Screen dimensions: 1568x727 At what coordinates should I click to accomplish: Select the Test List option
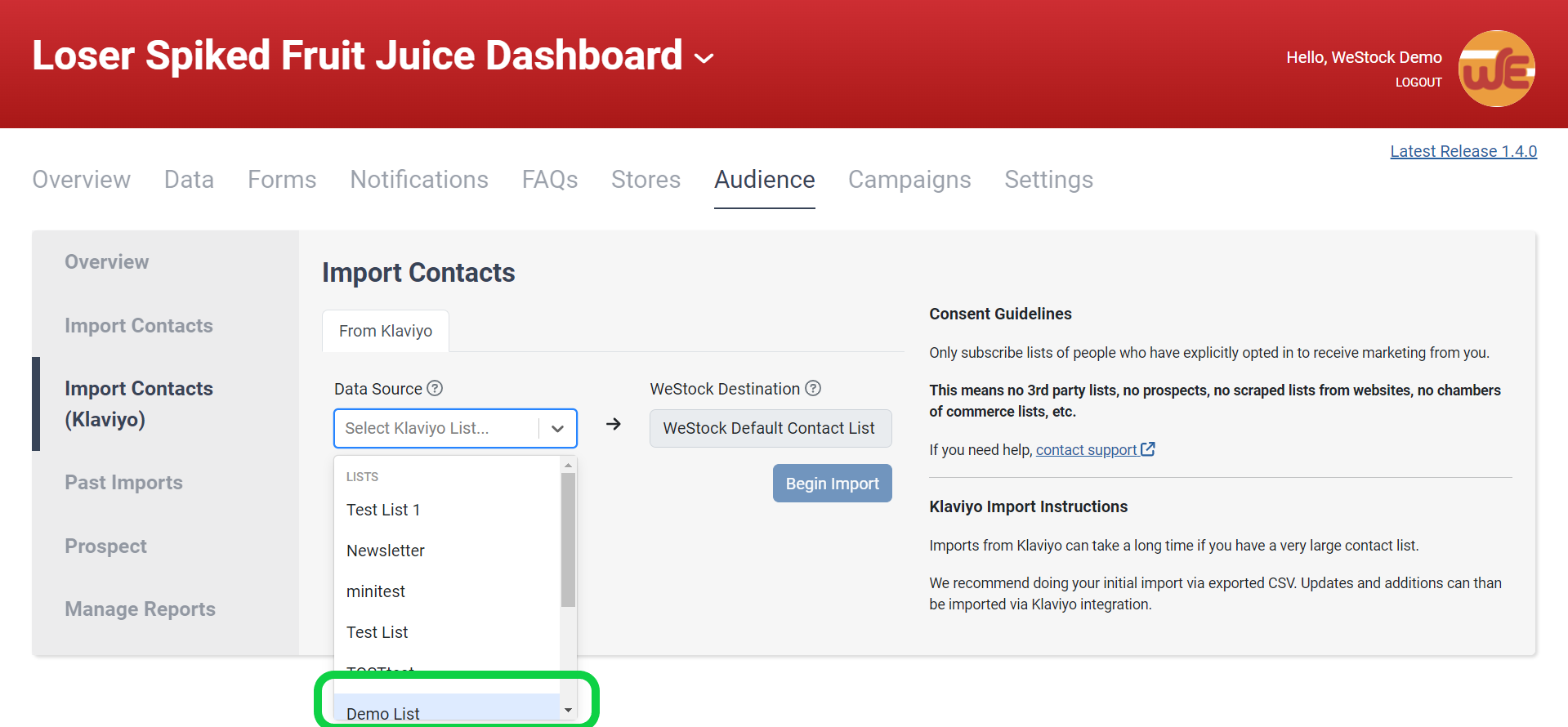point(447,632)
